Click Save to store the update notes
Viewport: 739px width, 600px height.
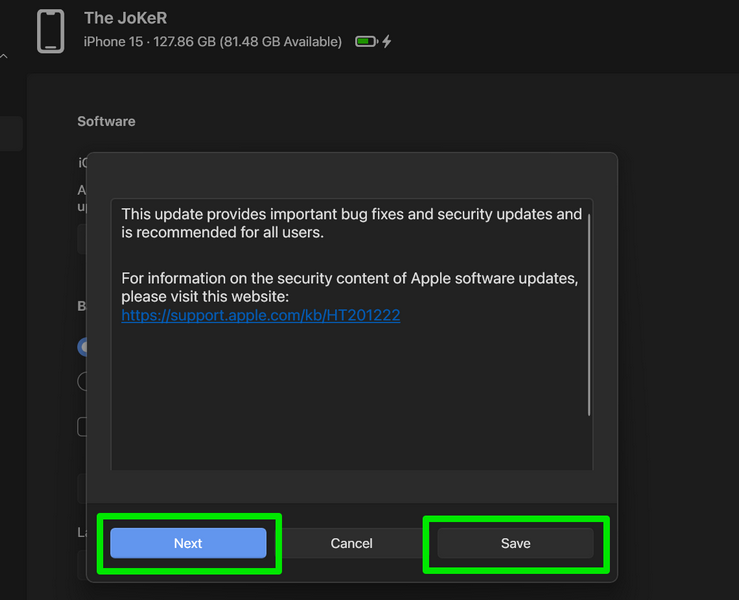point(515,543)
